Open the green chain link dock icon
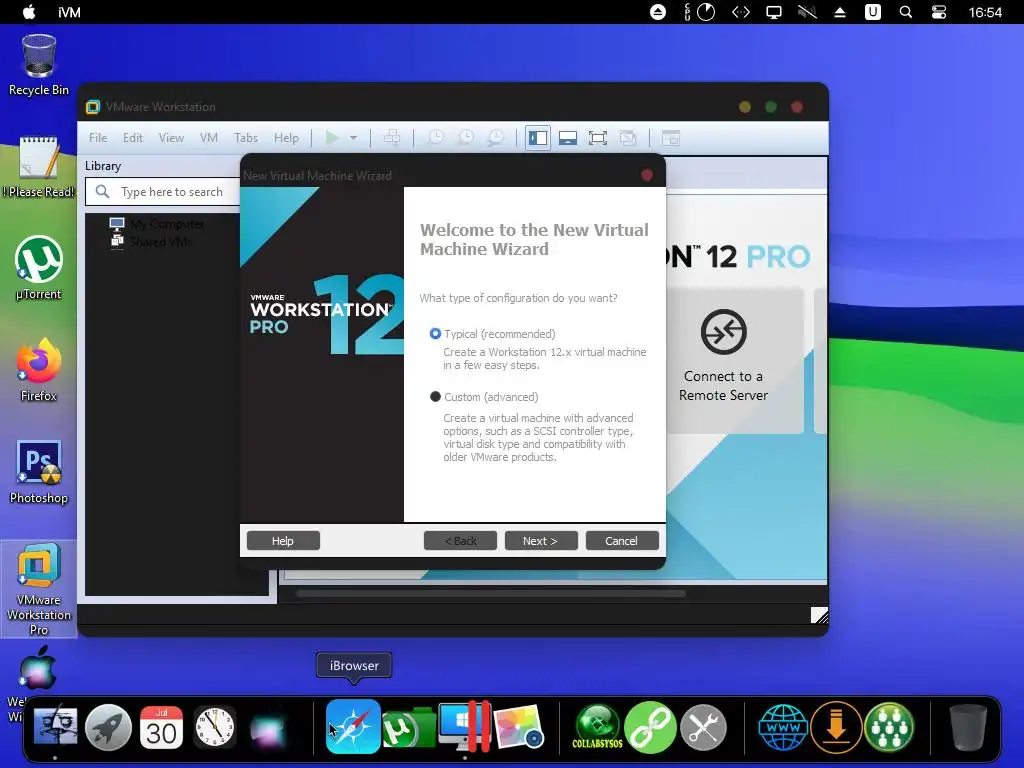Image resolution: width=1024 pixels, height=768 pixels. [650, 726]
